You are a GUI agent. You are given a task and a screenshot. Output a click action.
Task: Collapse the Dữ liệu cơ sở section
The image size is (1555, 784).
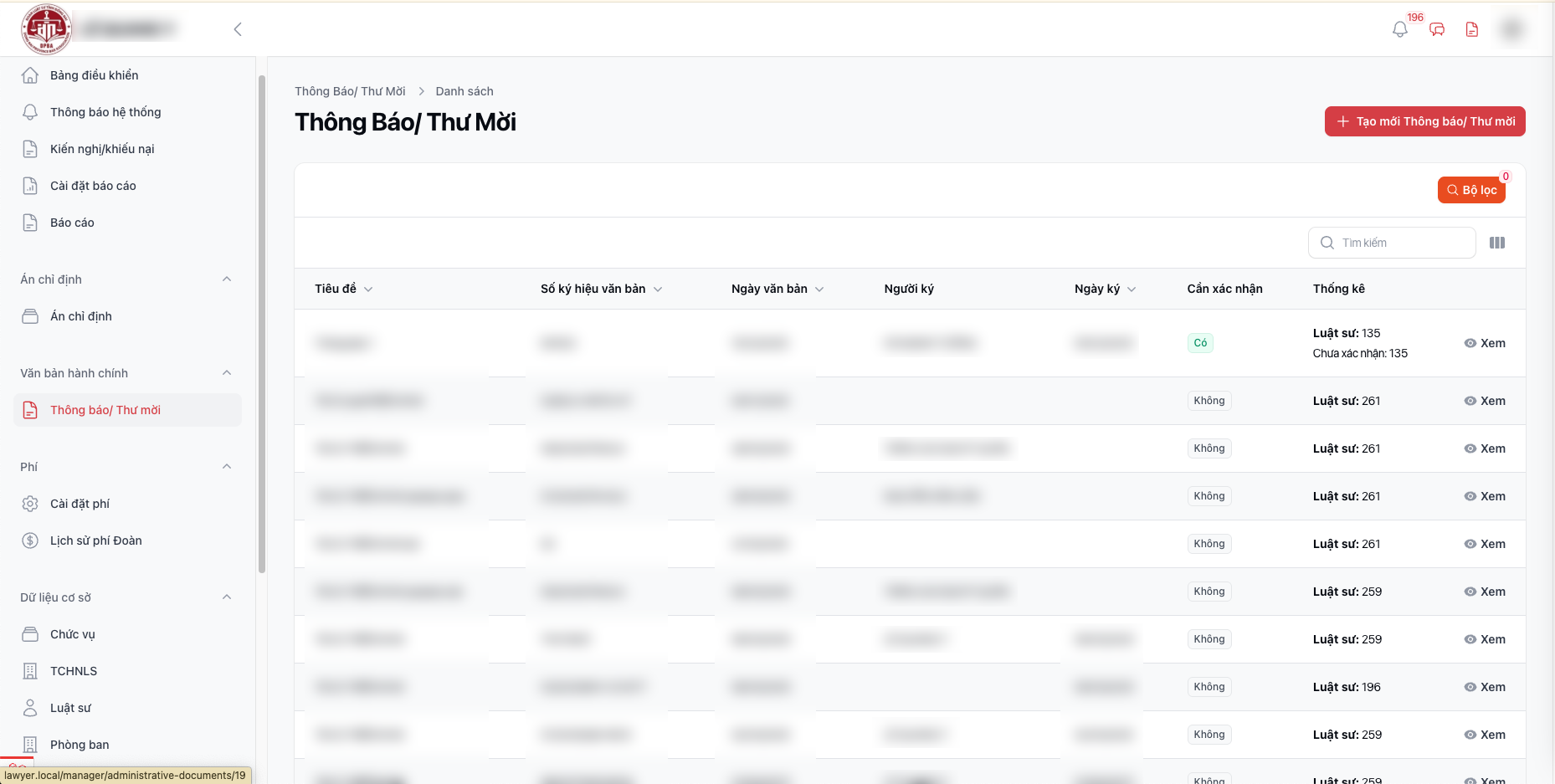point(227,597)
